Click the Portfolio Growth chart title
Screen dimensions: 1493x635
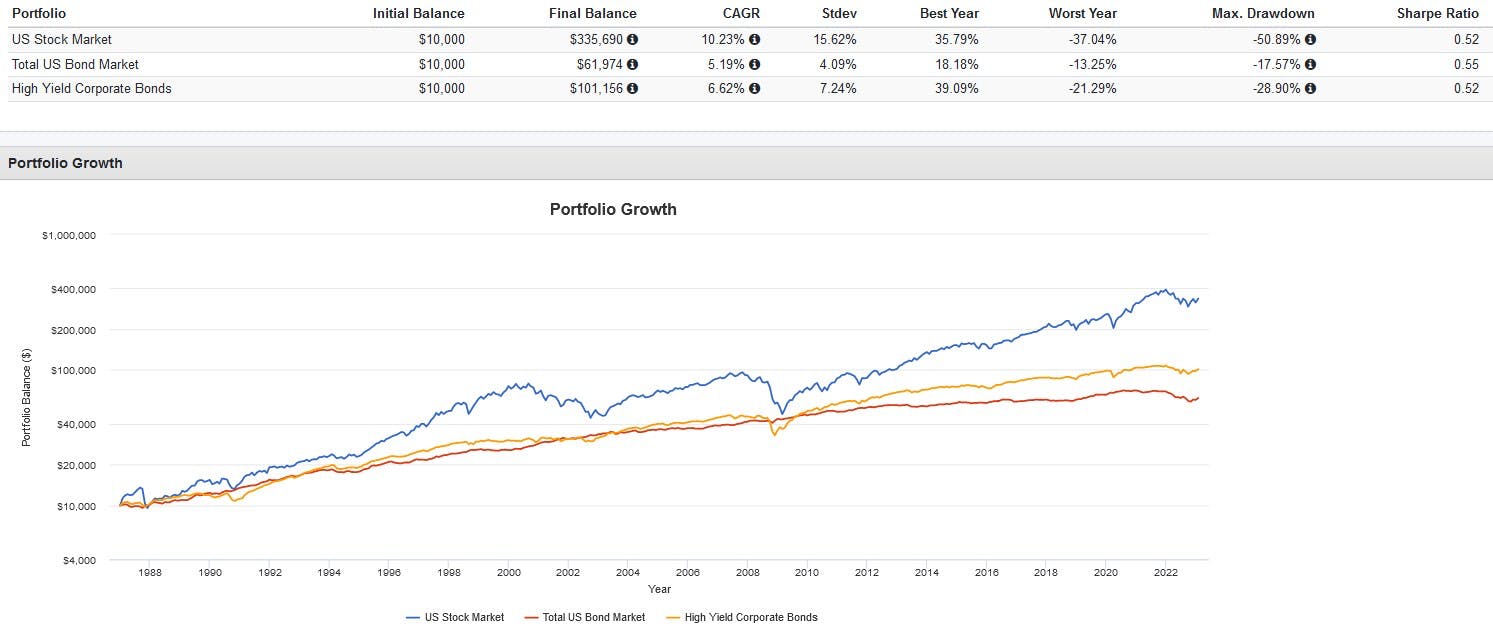click(x=613, y=210)
